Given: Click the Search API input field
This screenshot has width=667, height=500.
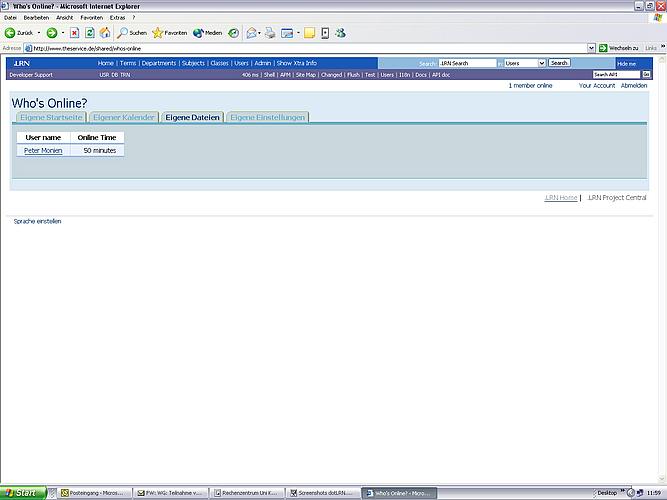Looking at the screenshot, I should [x=616, y=74].
